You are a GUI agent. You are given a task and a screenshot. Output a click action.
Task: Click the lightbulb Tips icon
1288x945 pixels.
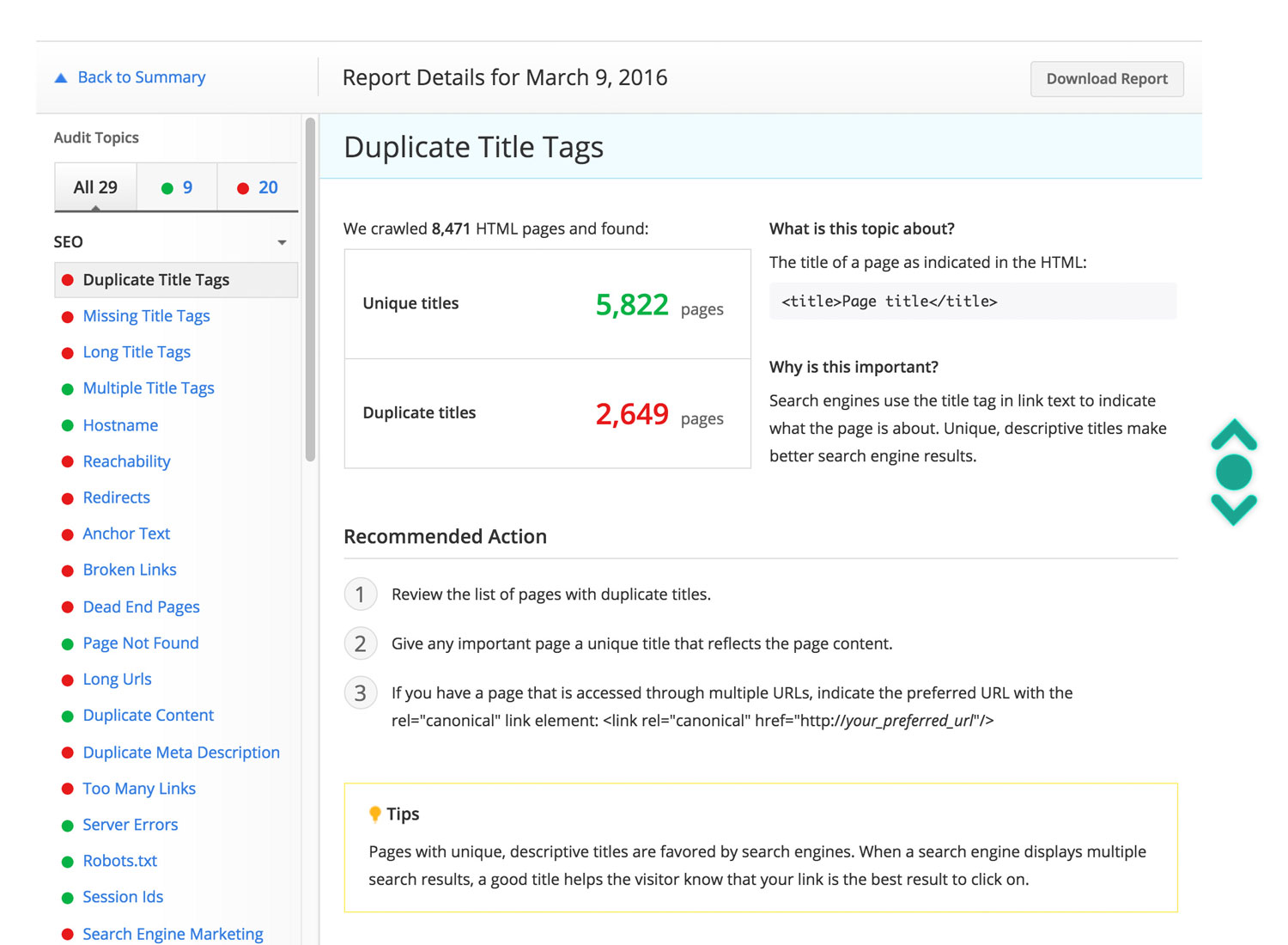pos(374,814)
